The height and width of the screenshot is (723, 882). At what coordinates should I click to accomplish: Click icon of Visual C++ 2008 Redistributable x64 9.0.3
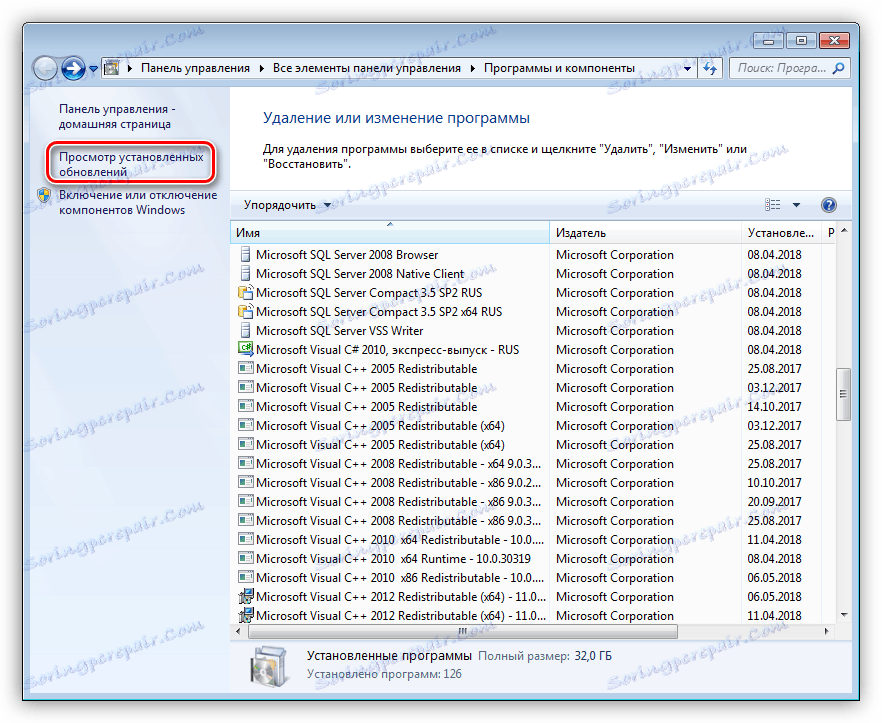click(246, 463)
